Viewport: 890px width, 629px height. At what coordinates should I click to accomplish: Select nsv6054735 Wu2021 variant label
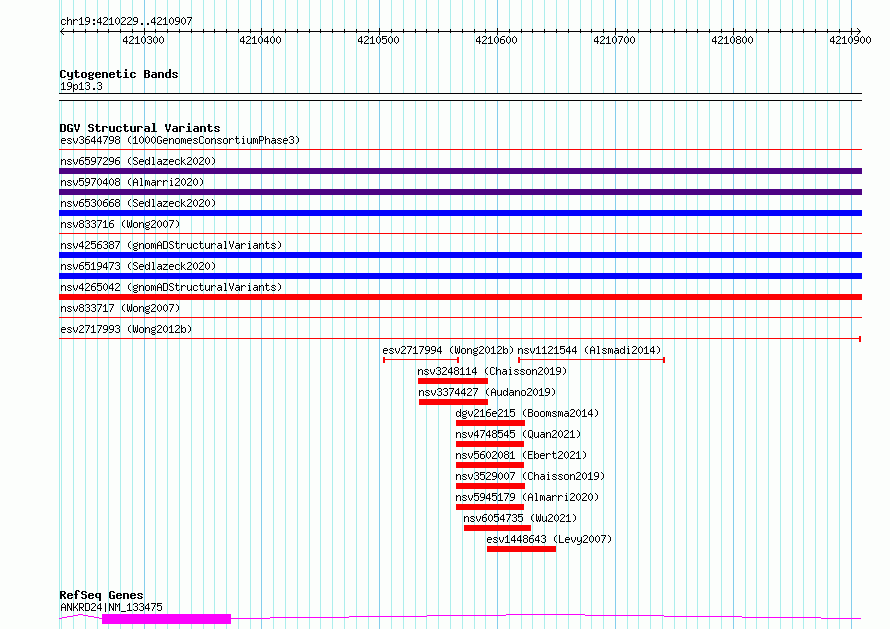click(520, 518)
